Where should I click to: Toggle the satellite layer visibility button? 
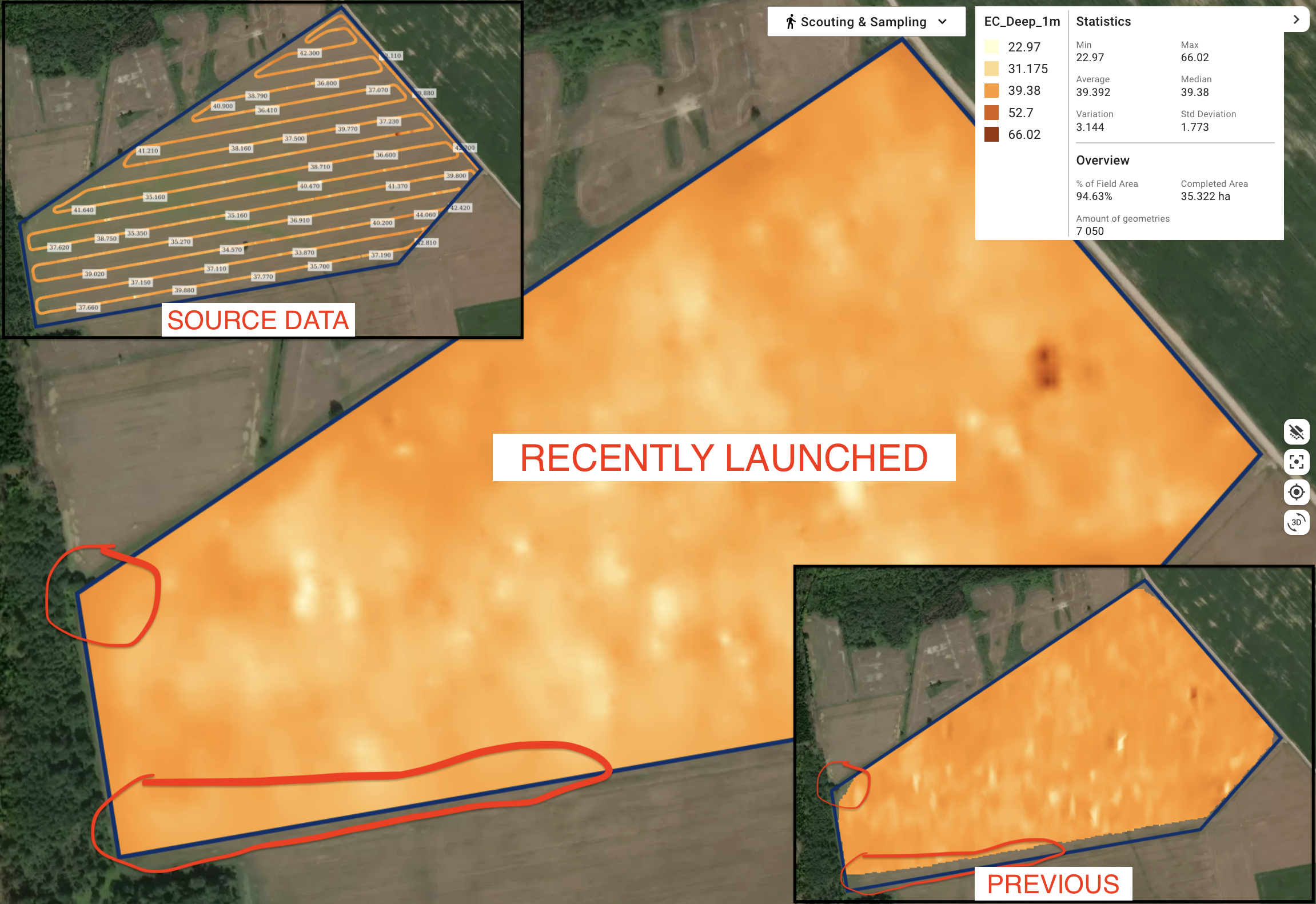click(x=1296, y=432)
